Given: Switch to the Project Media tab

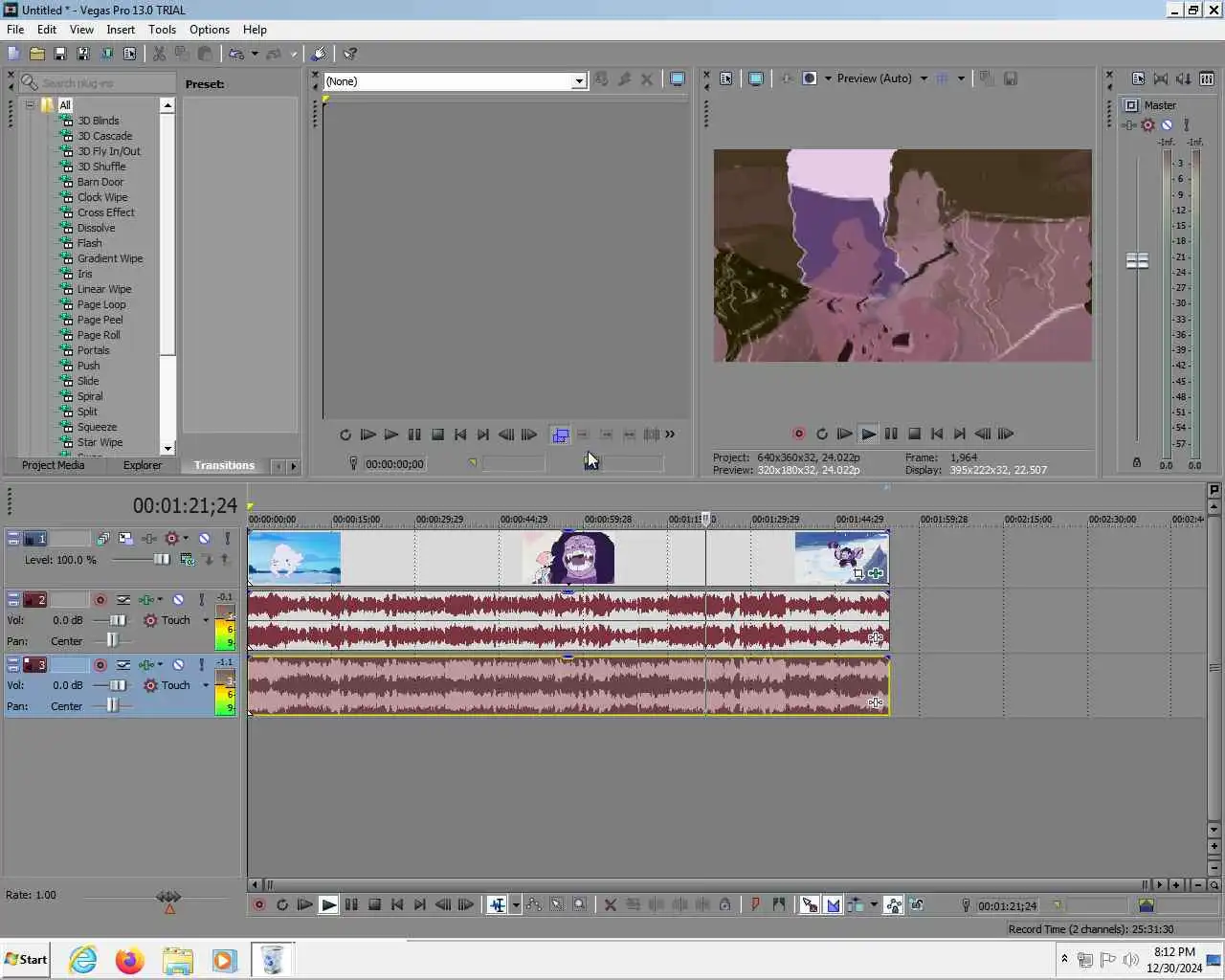Looking at the screenshot, I should pyautogui.click(x=54, y=465).
